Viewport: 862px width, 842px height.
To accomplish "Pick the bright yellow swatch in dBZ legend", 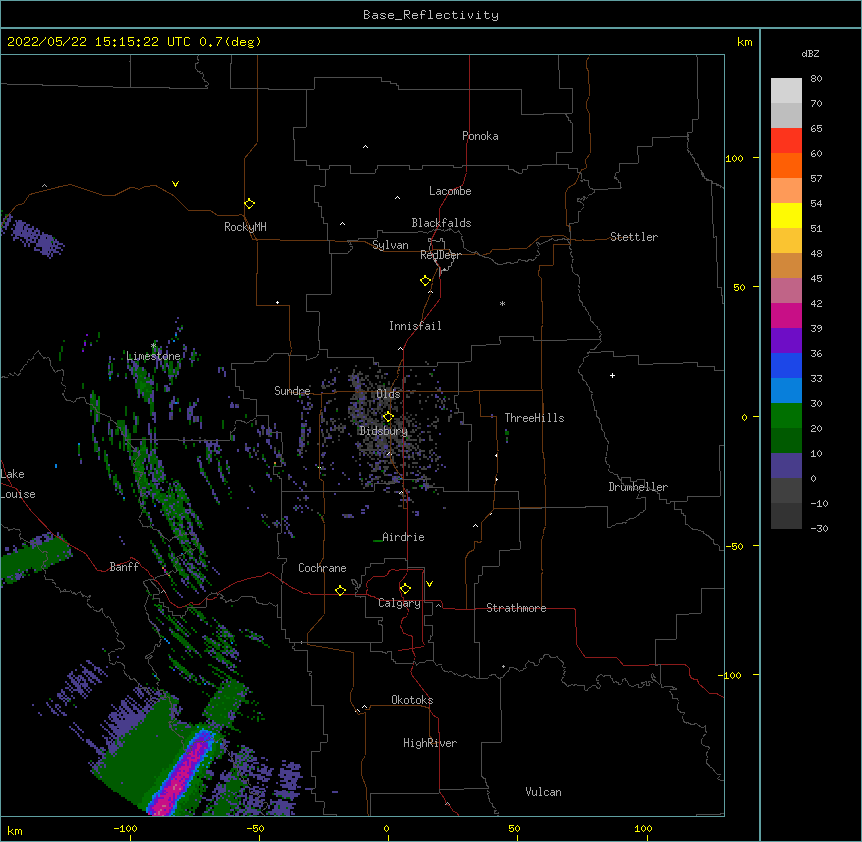I will coord(786,215).
